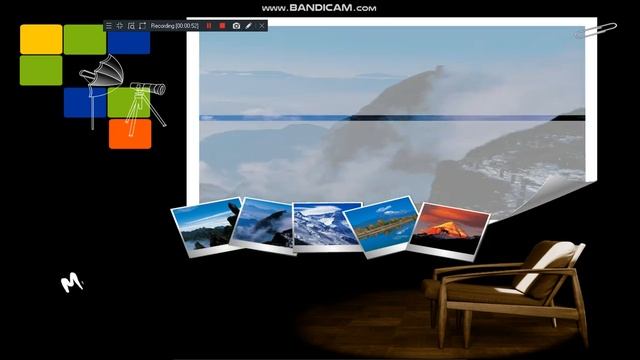640x360 pixels.
Task: Click the telescope on tripod icon
Action: click(146, 107)
